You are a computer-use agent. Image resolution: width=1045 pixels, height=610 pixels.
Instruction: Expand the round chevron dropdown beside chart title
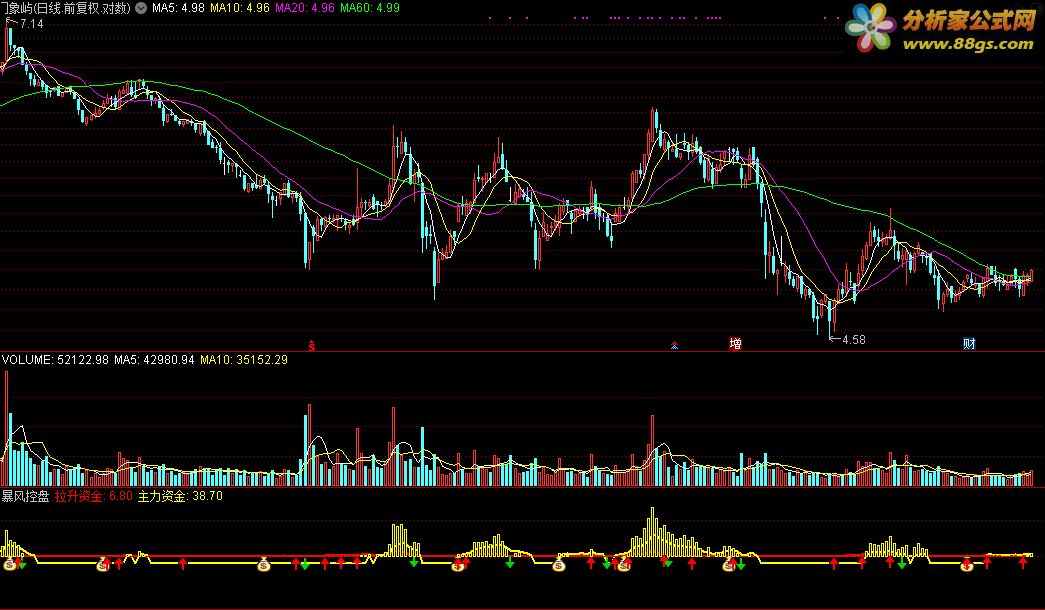click(141, 8)
